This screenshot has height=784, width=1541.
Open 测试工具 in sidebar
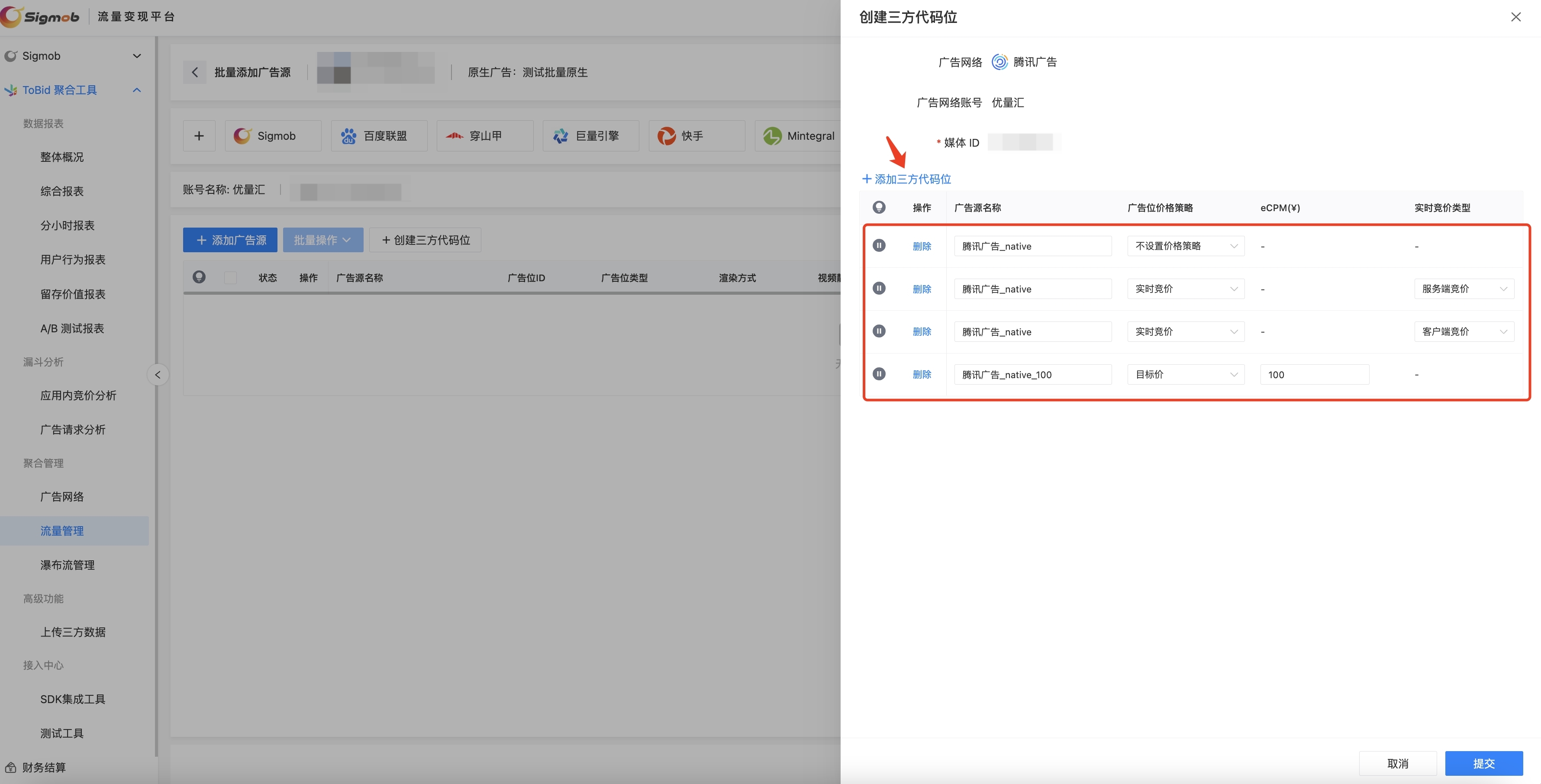pos(62,733)
